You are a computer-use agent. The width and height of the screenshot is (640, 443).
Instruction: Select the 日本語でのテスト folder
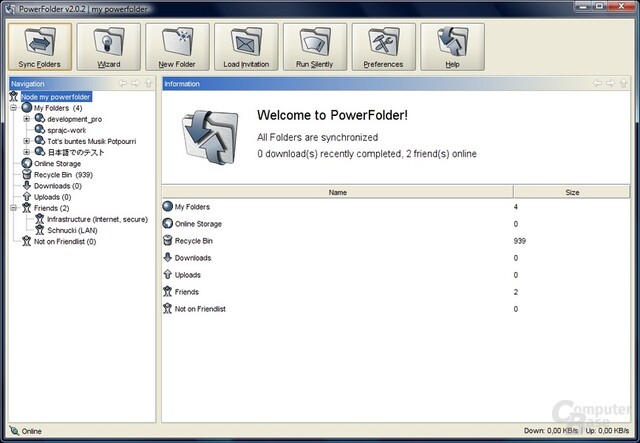point(76,152)
